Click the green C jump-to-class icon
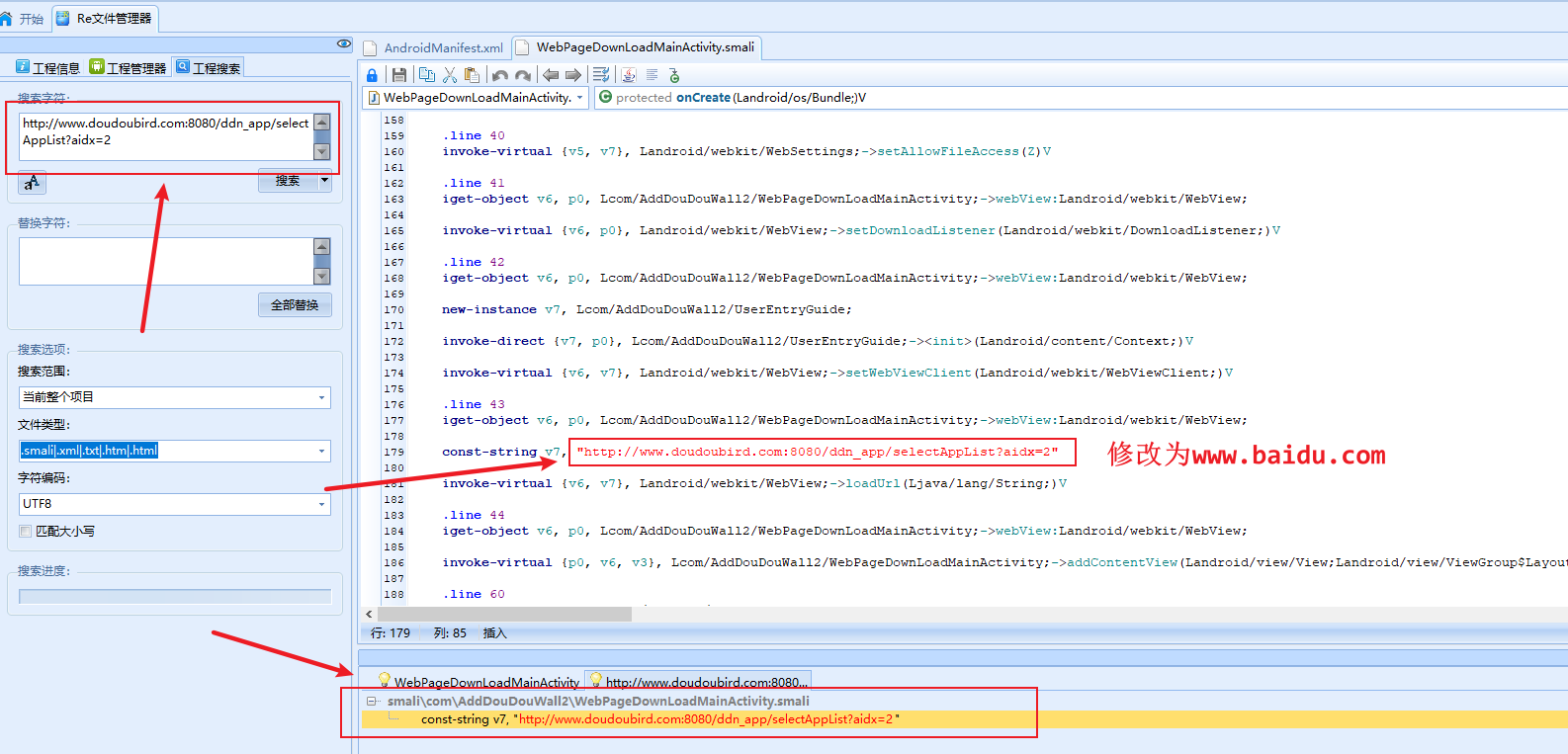 674,75
